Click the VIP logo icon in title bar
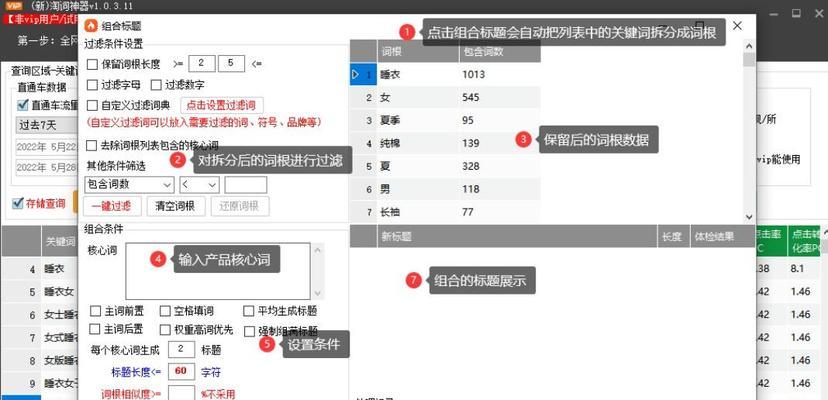Image resolution: width=828 pixels, height=400 pixels. click(x=13, y=6)
